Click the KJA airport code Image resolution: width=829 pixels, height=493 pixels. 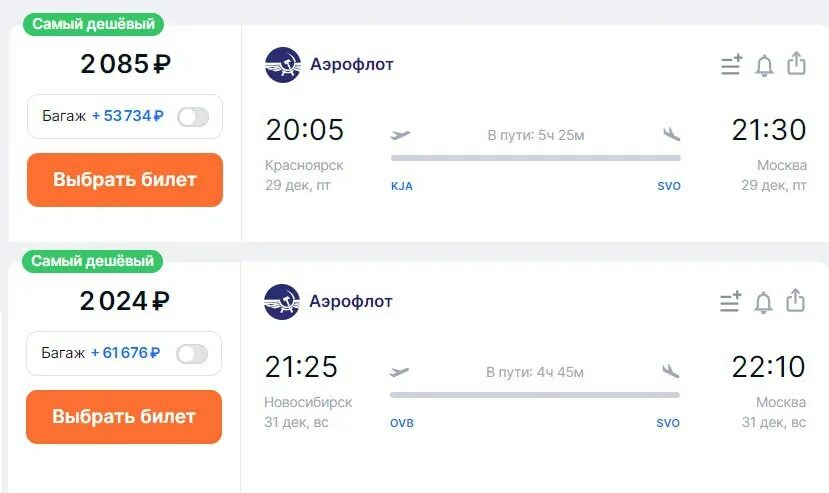point(402,186)
